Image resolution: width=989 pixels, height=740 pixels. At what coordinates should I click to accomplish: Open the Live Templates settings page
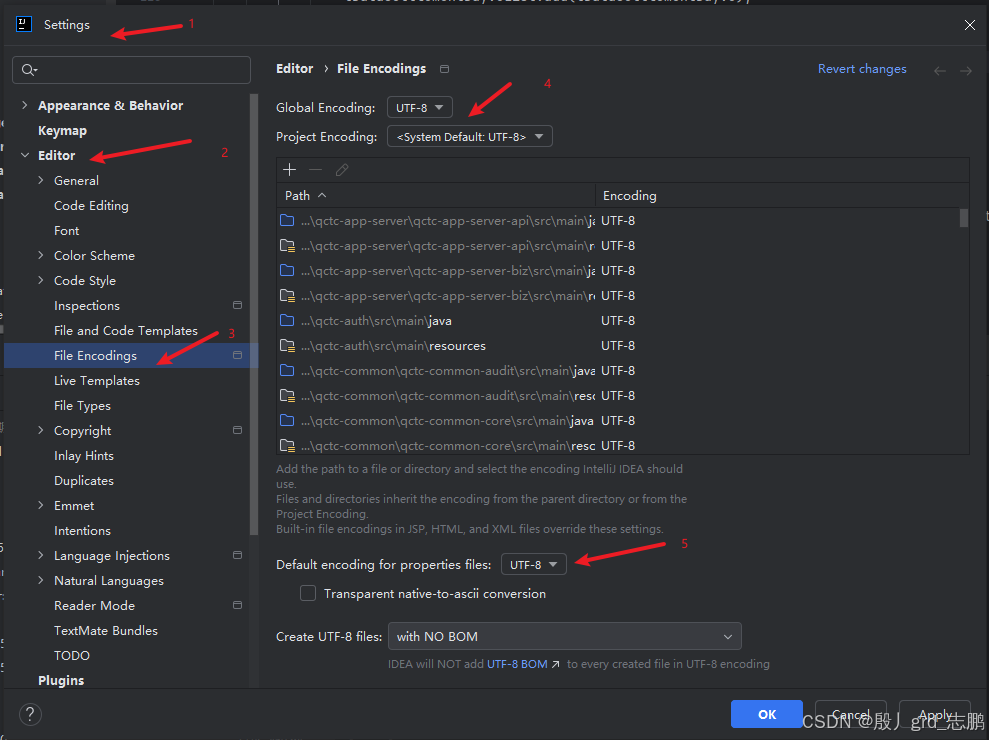[x=97, y=380]
